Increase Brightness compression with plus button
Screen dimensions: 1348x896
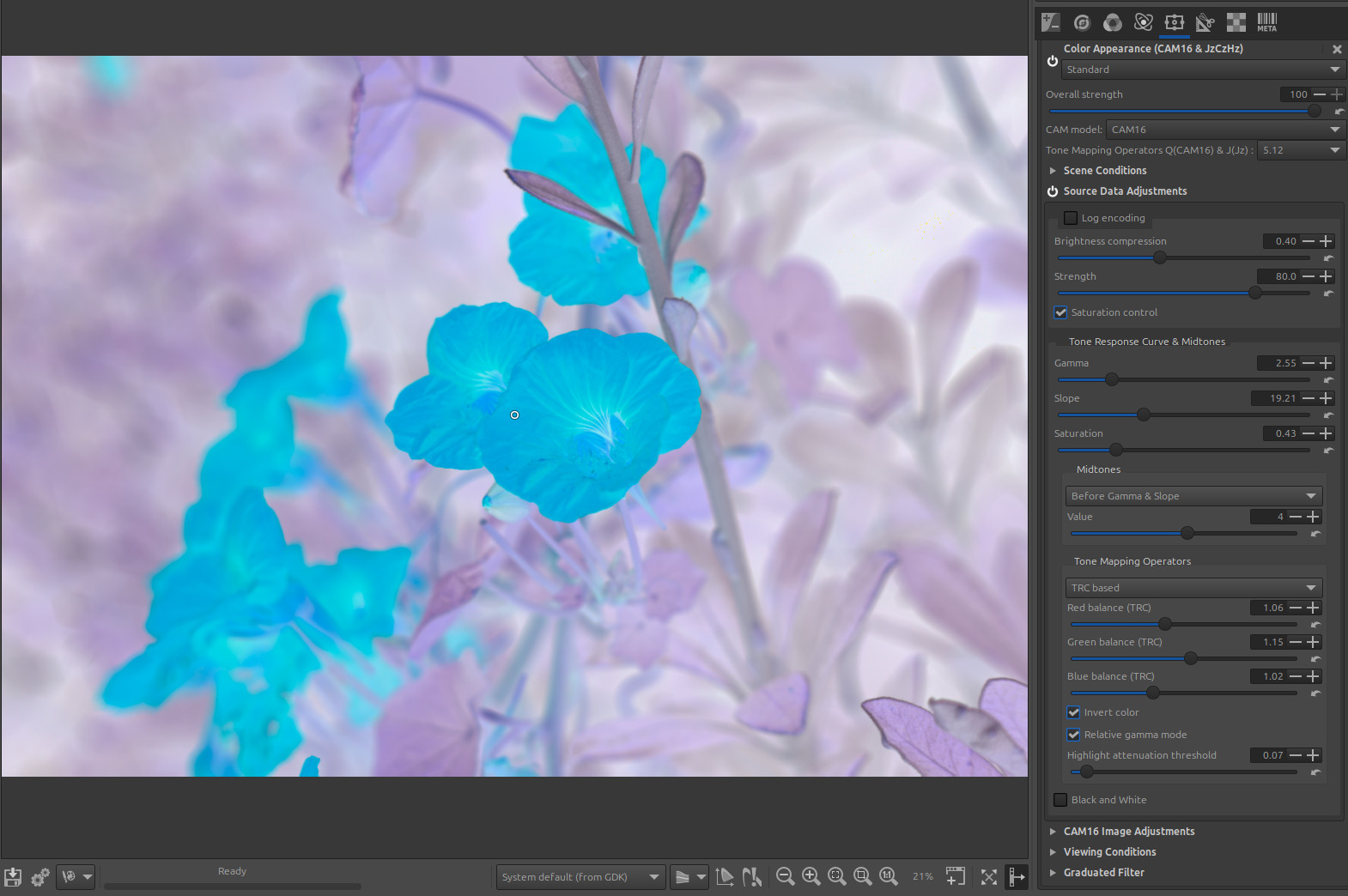(x=1327, y=241)
